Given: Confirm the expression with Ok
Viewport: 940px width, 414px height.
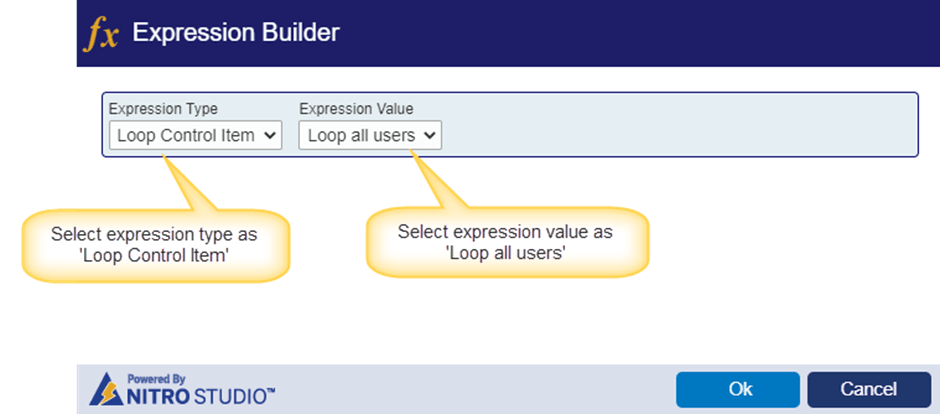Looking at the screenshot, I should pyautogui.click(x=738, y=389).
